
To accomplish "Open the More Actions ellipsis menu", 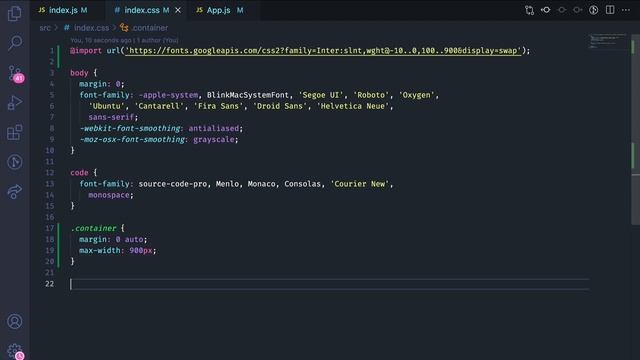I will (626, 10).
